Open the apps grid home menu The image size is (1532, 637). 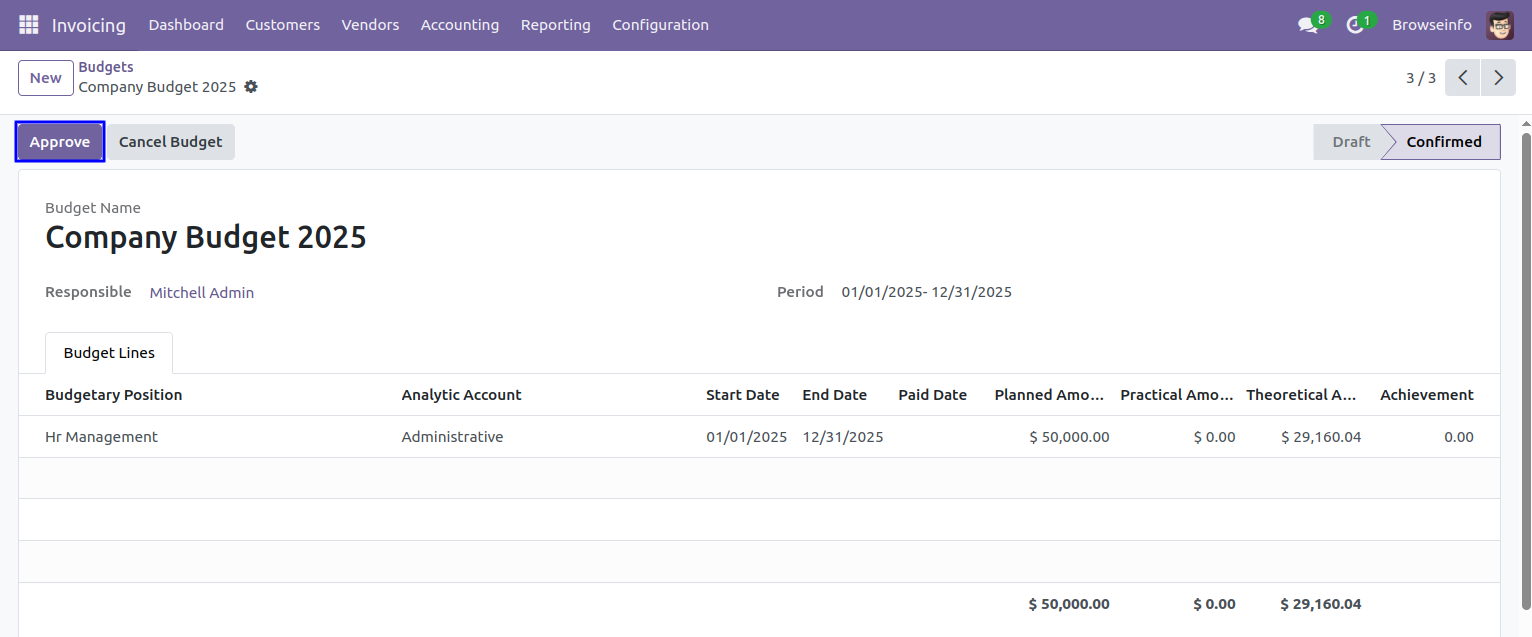[x=29, y=25]
